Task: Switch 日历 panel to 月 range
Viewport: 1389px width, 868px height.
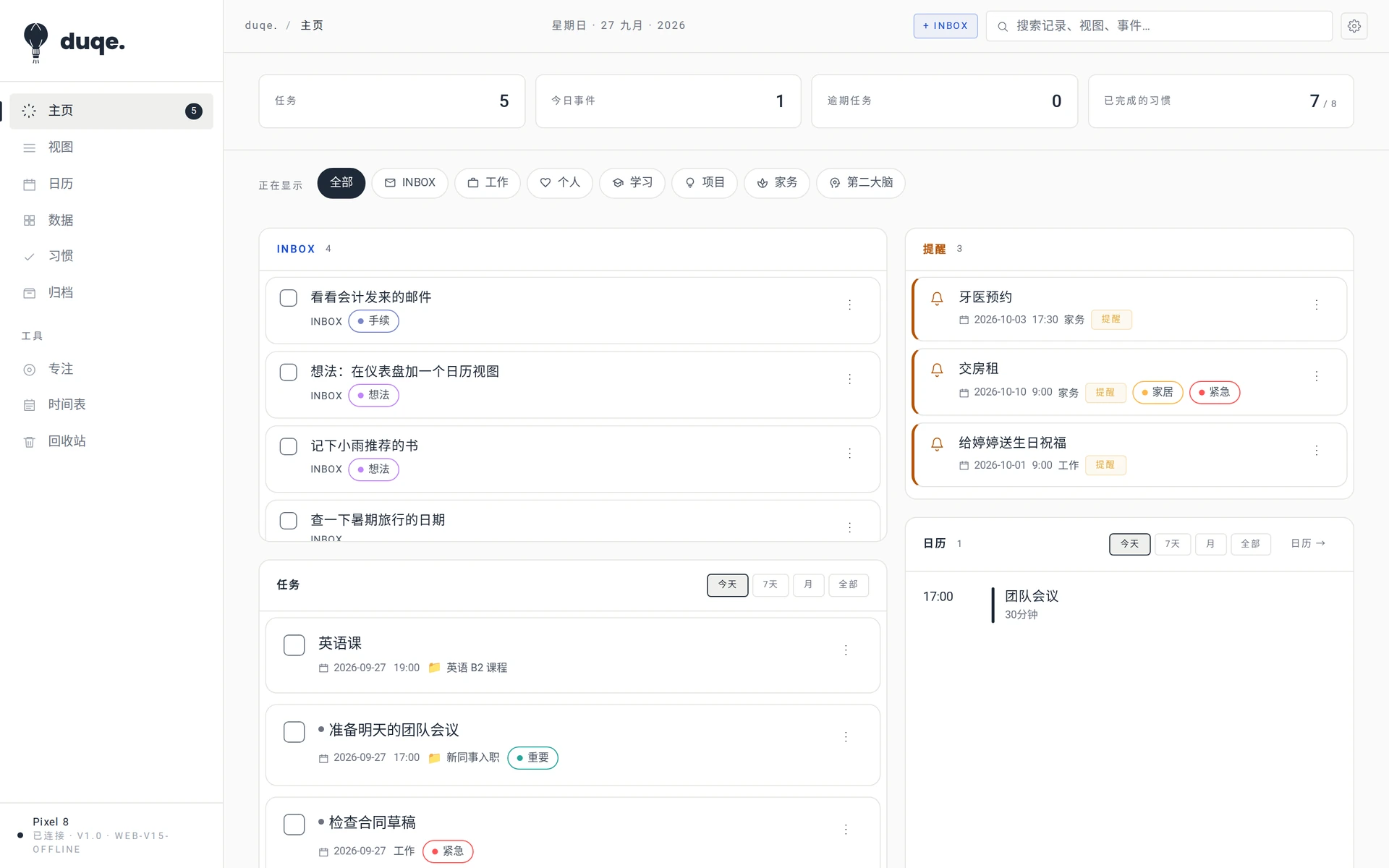Action: coord(1211,544)
